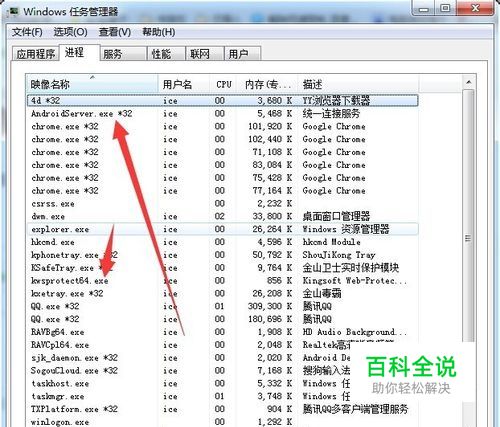Select the csrss.exe process
The image size is (500, 427).
pos(223,203)
